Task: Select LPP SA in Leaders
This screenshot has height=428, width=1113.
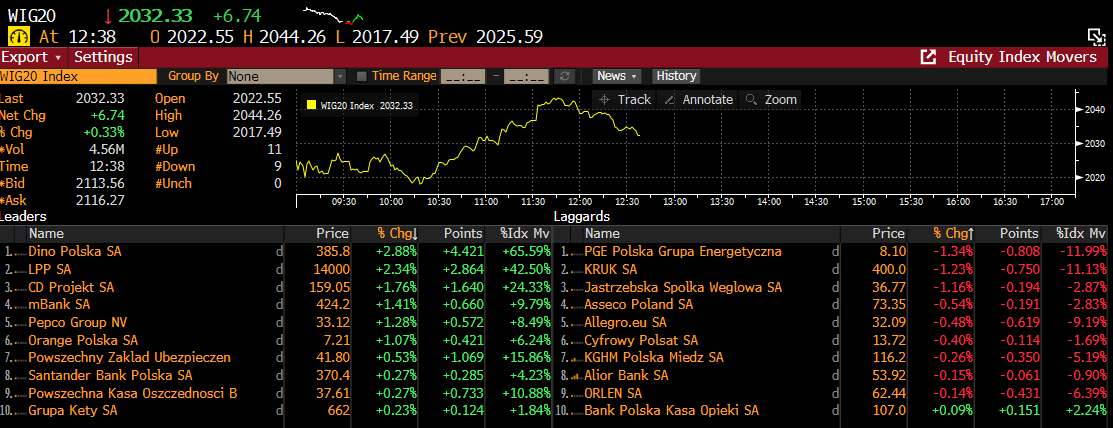Action: pyautogui.click(x=277, y=270)
